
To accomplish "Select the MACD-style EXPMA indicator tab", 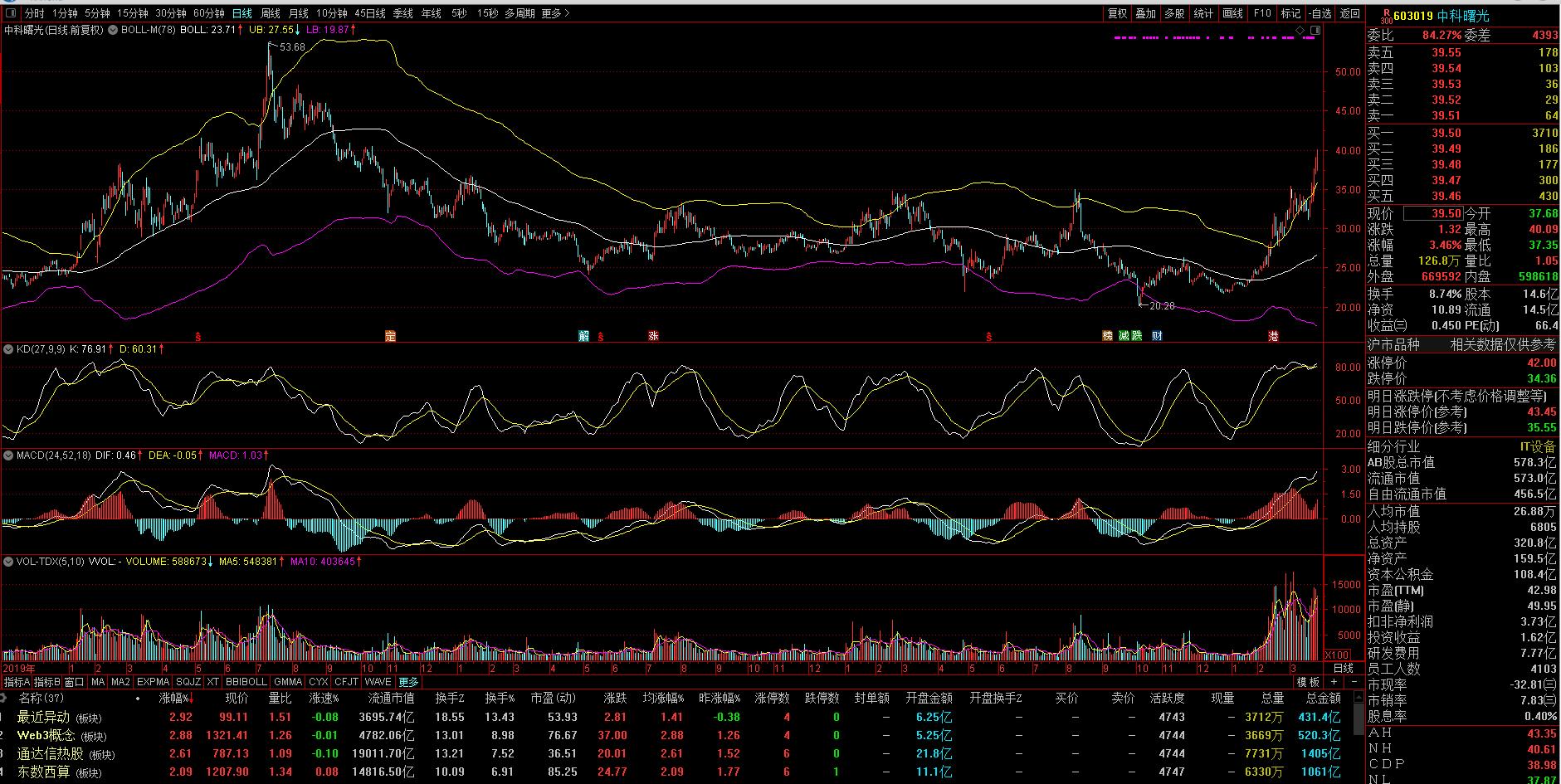I will (x=153, y=682).
